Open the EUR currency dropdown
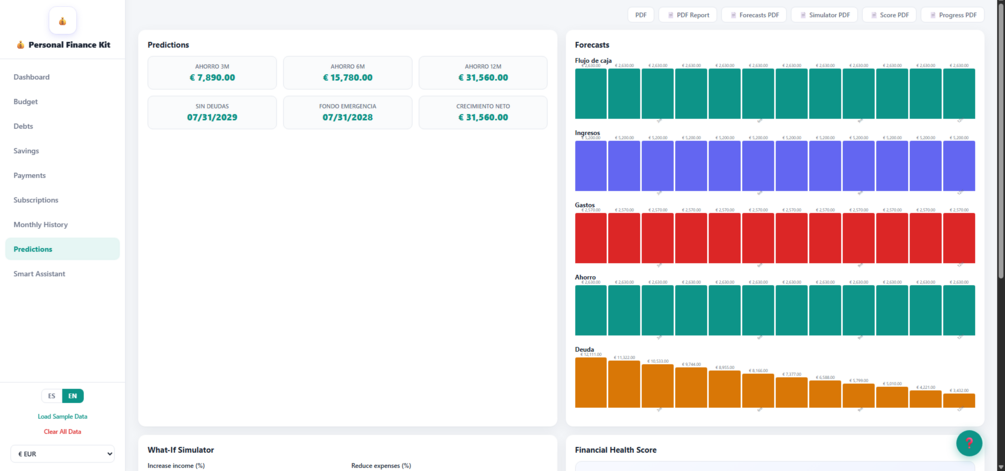The width and height of the screenshot is (1005, 471). point(62,454)
